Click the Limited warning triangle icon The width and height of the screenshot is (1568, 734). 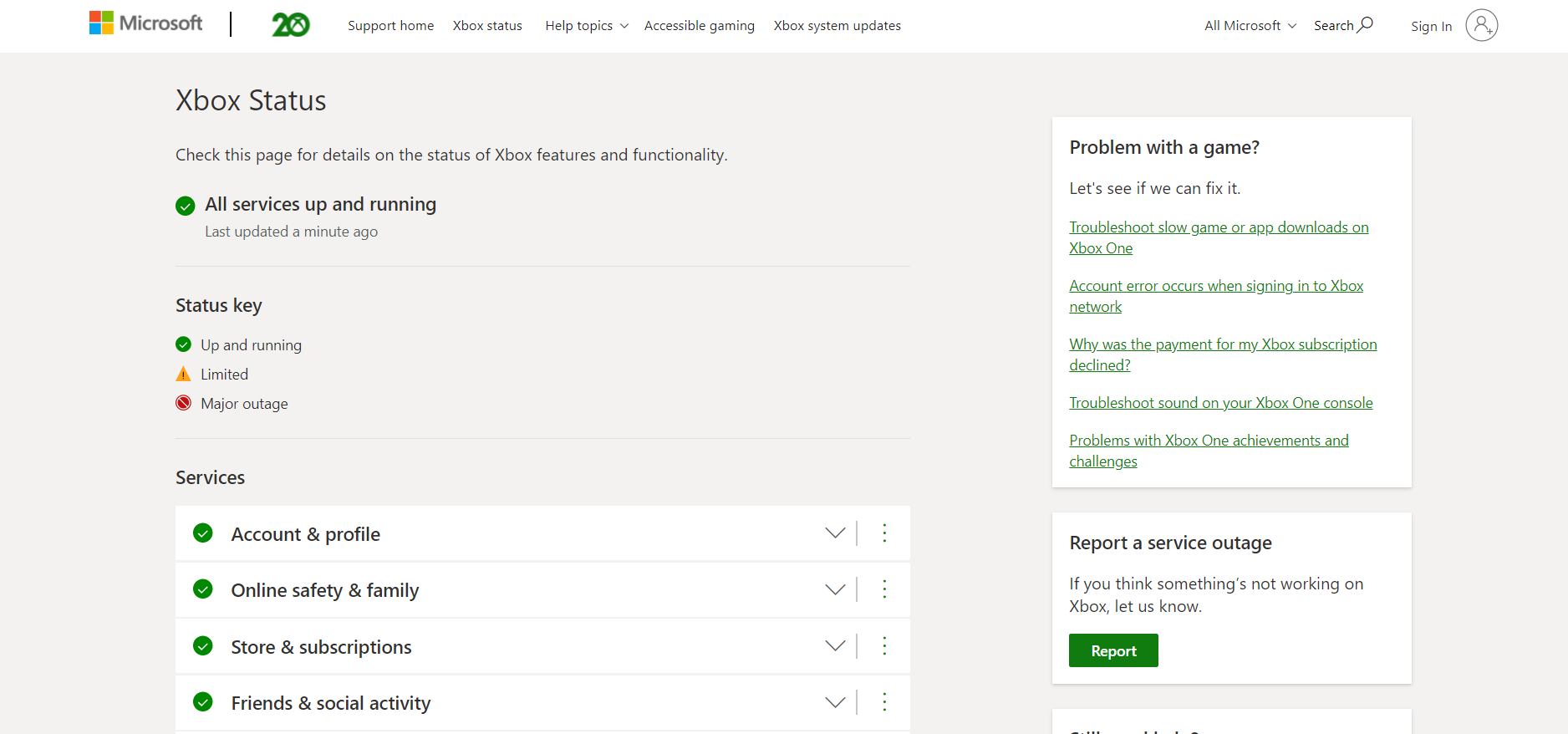pyautogui.click(x=184, y=374)
